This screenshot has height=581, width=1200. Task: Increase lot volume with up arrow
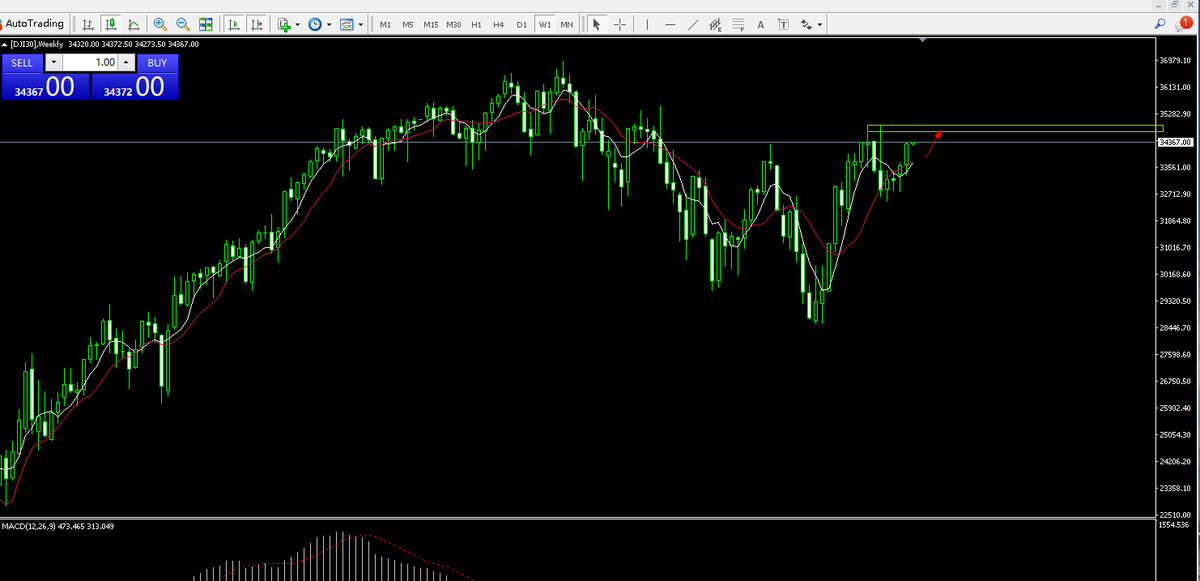click(126, 62)
